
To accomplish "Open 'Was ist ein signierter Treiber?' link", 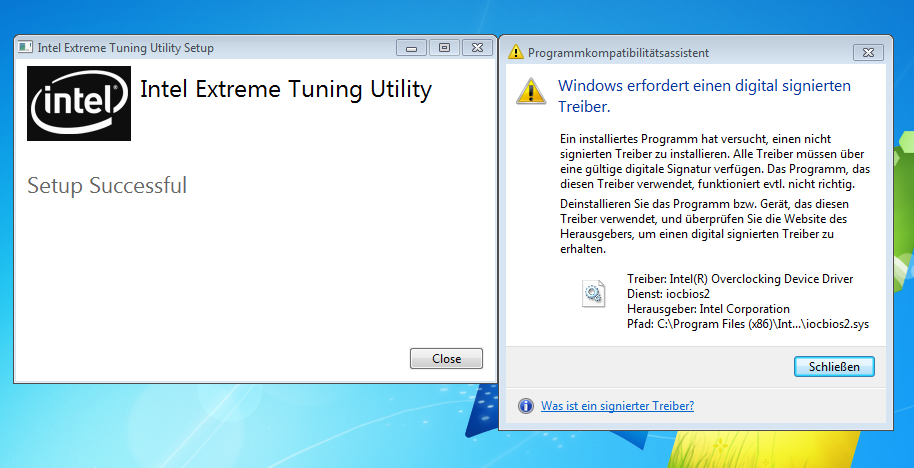I will (617, 406).
